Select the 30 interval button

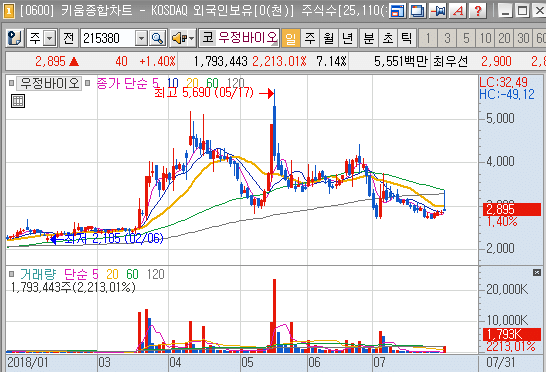[x=523, y=38]
